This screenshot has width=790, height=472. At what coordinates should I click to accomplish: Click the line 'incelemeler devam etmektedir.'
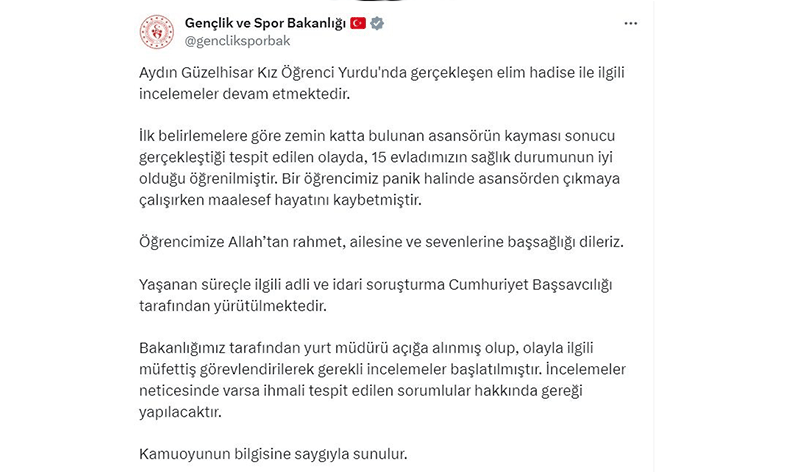244,94
